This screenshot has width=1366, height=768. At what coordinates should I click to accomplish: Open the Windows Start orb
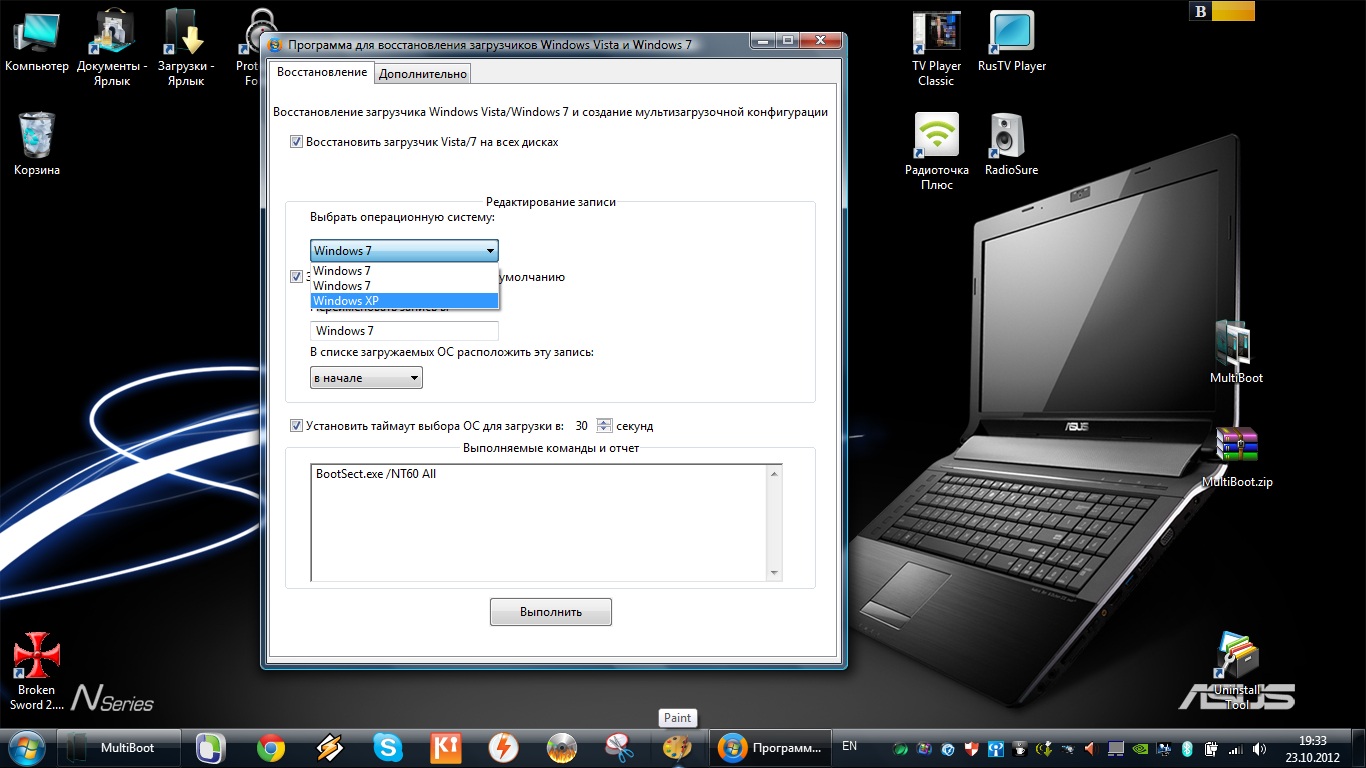(26, 747)
